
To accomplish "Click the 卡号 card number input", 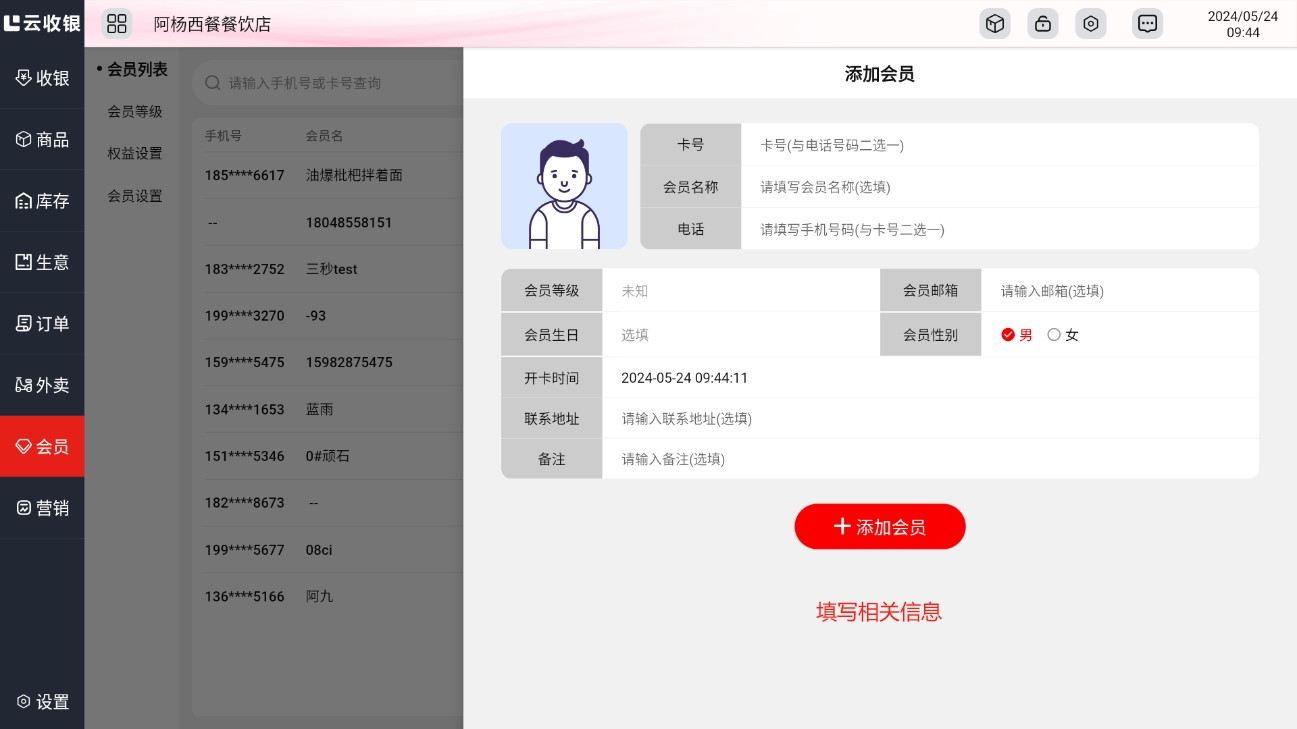I will (998, 145).
